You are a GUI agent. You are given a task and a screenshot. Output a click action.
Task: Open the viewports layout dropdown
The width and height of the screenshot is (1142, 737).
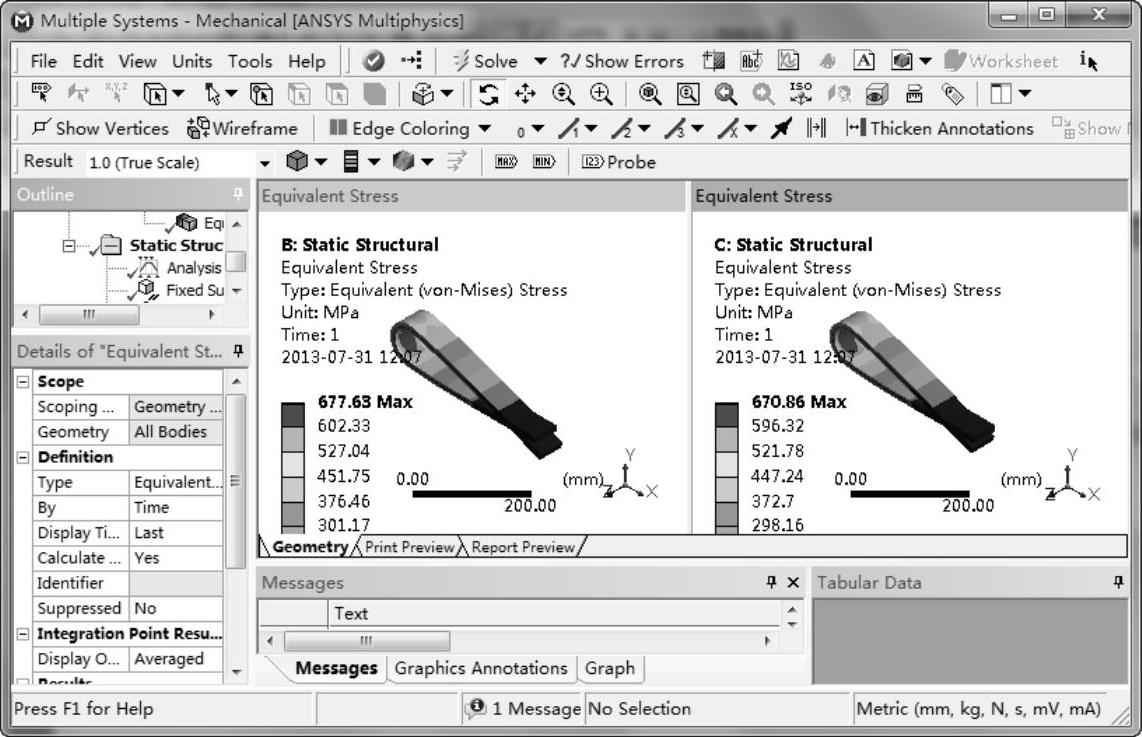pyautogui.click(x=1025, y=94)
